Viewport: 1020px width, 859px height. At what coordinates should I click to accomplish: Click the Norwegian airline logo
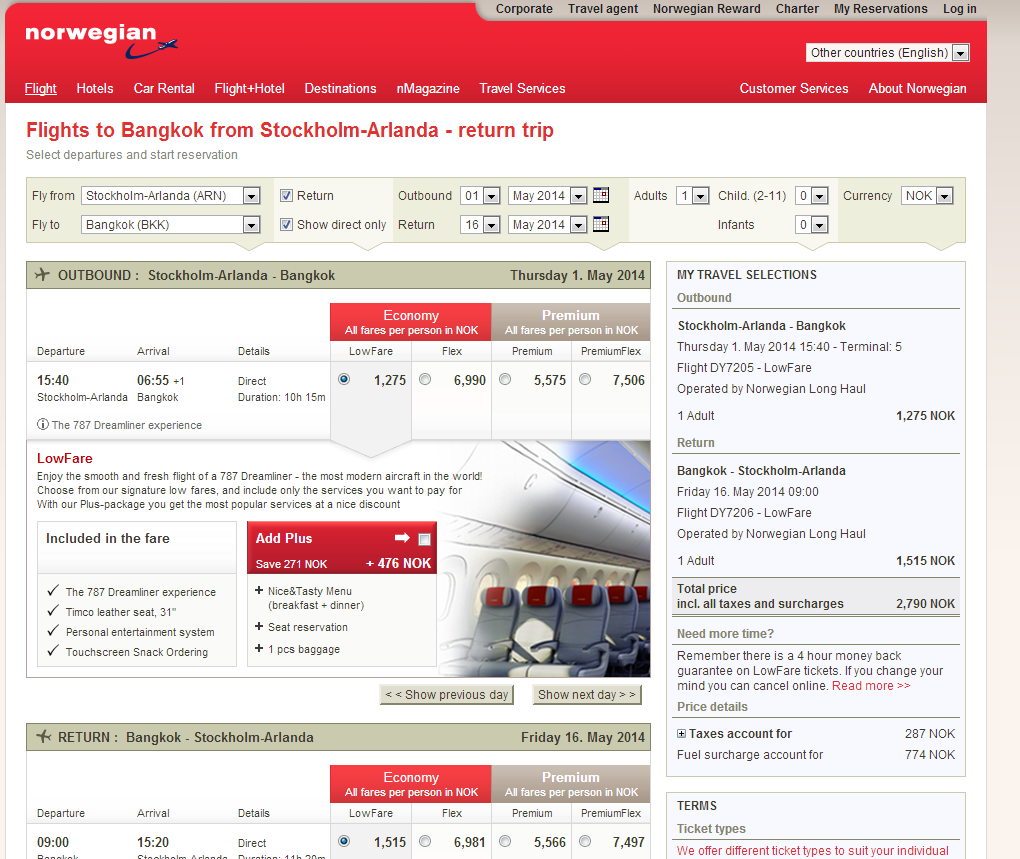pos(101,41)
